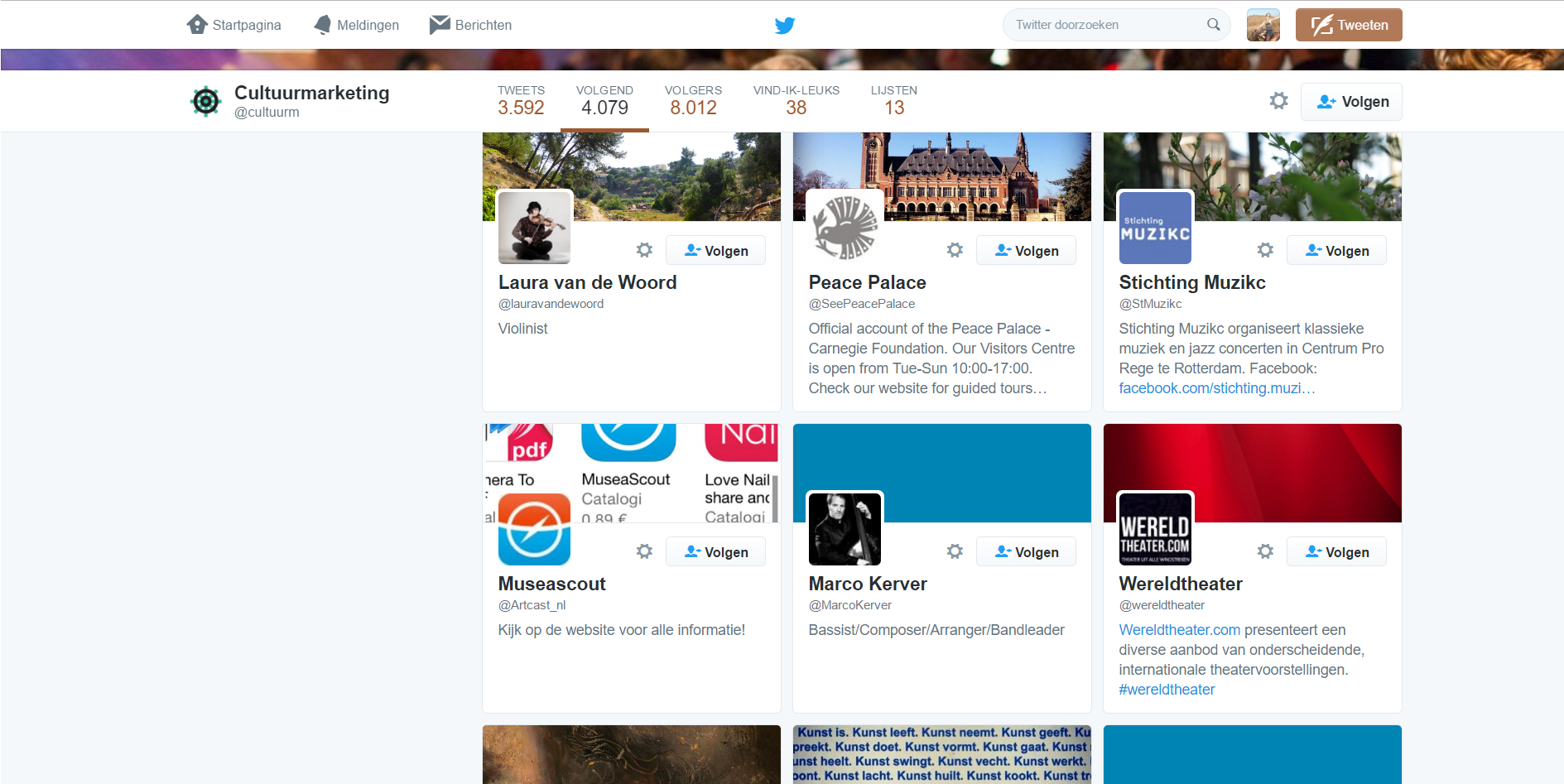Open Stichting Muzikc blossom header image
This screenshot has width=1564, height=784.
tap(1252, 176)
